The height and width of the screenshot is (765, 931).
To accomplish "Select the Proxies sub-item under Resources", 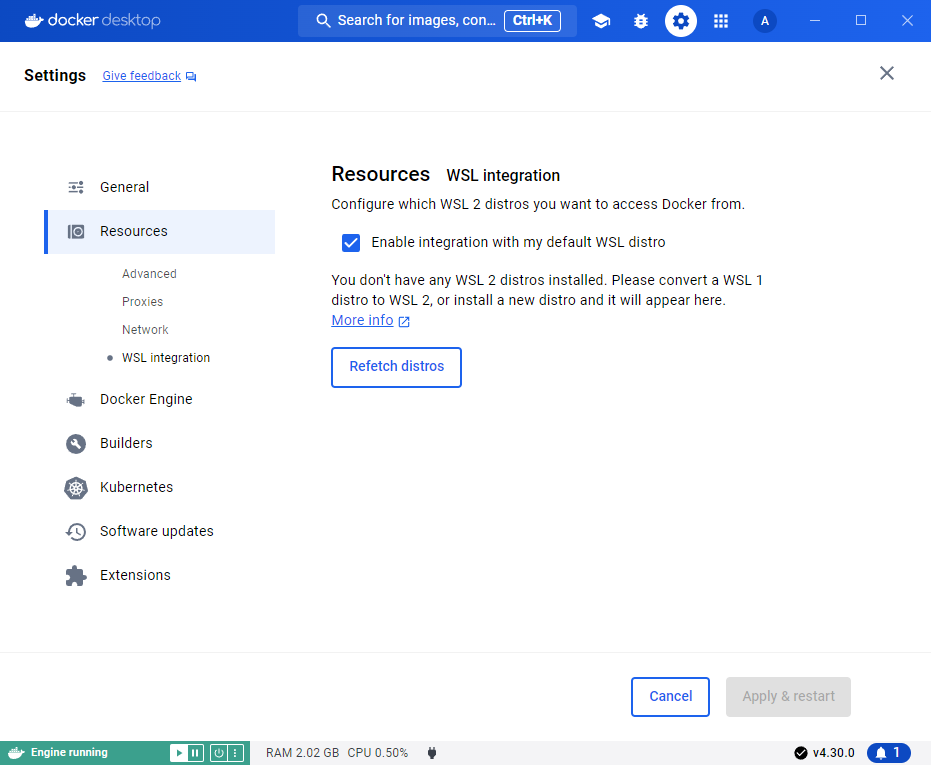I will [142, 302].
